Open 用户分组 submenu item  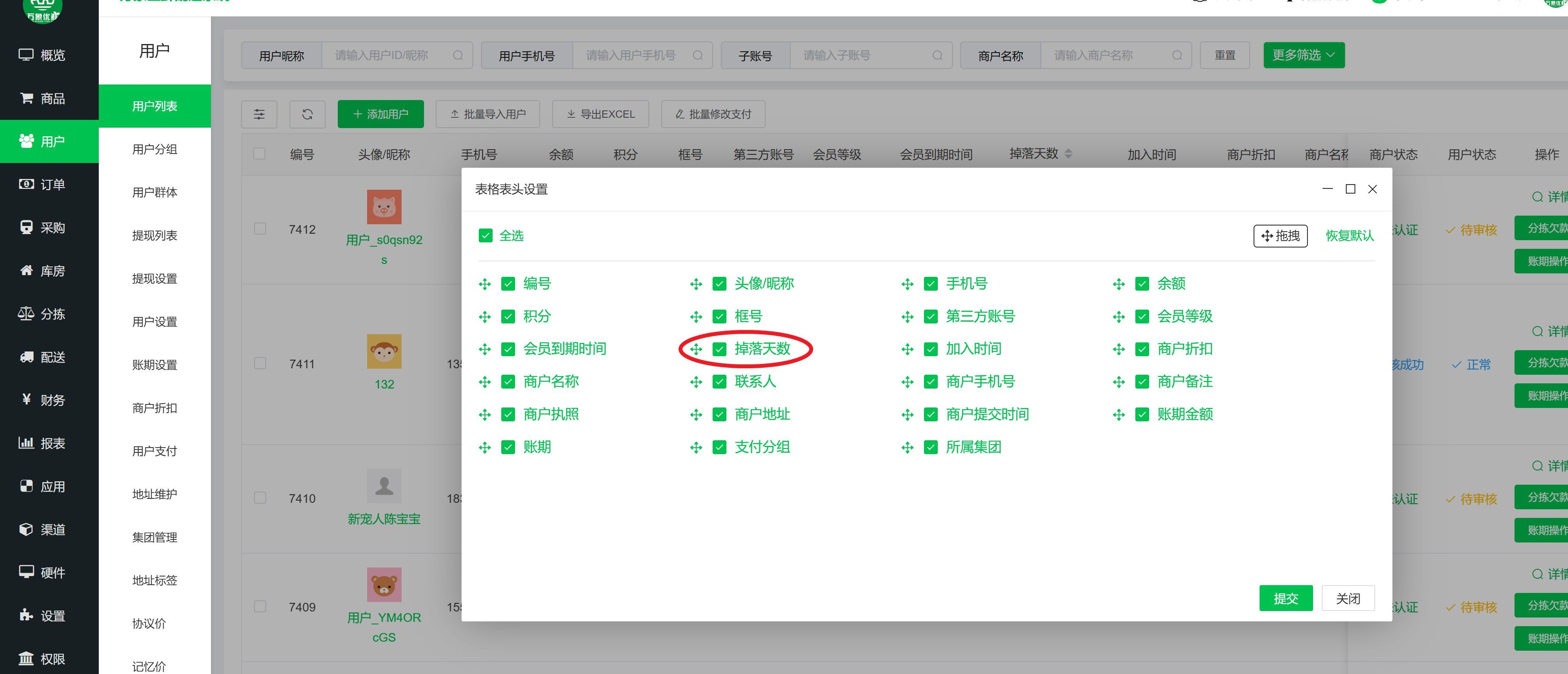tap(154, 149)
